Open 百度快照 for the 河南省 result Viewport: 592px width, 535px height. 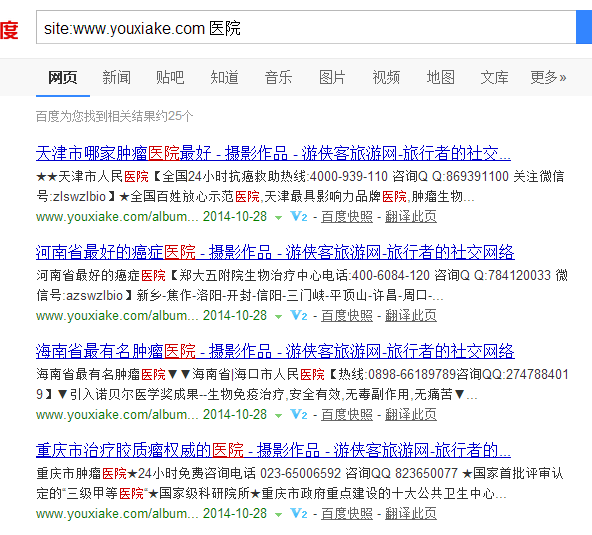pyautogui.click(x=347, y=316)
